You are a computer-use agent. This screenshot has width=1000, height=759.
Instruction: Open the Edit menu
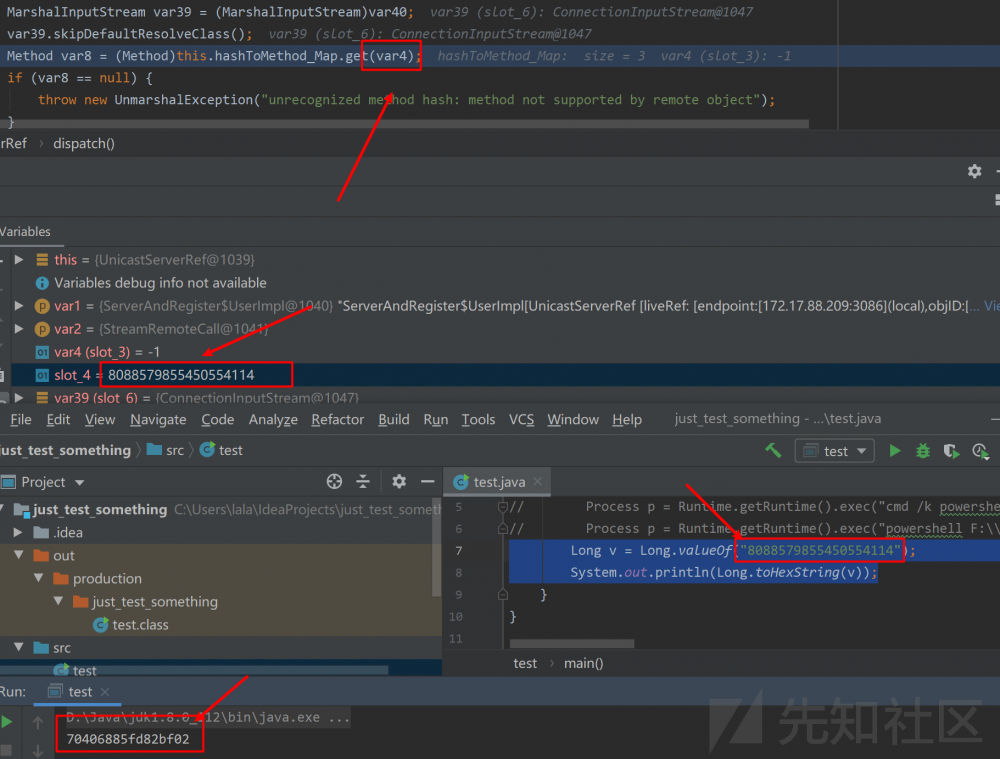(58, 420)
